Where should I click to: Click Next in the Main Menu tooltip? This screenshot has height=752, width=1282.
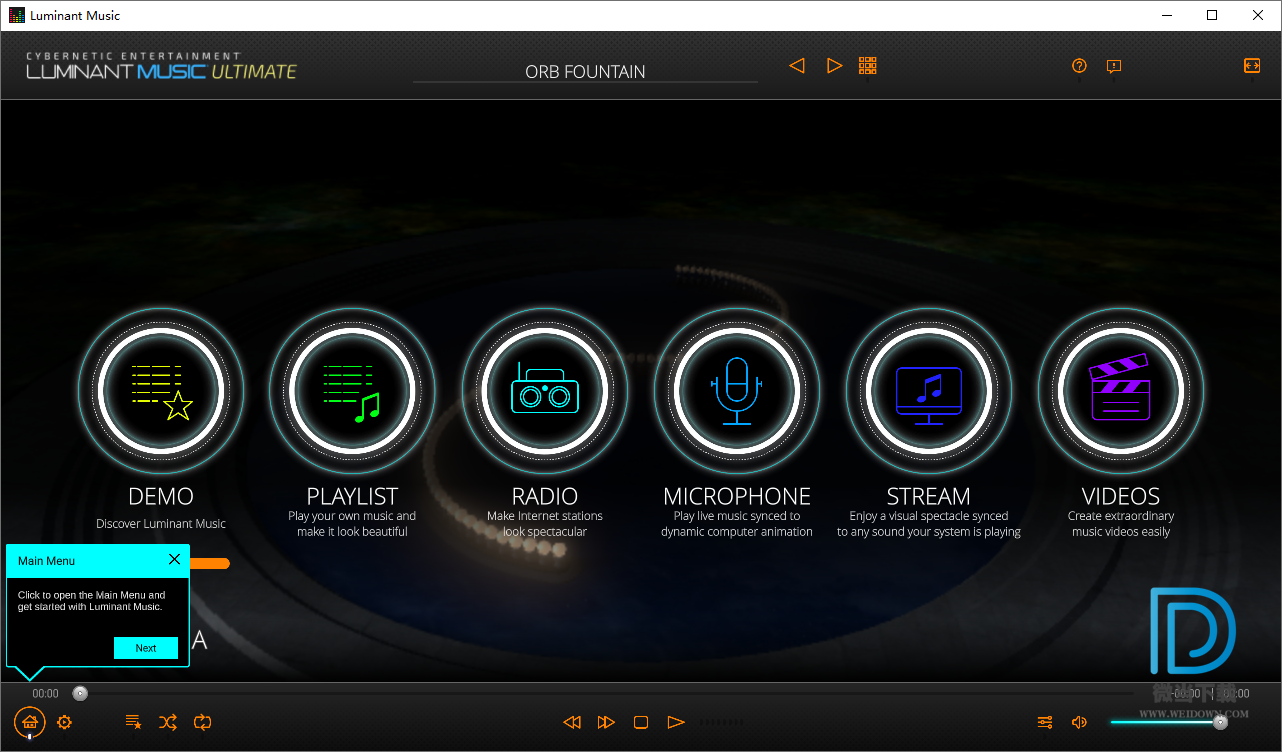point(146,648)
